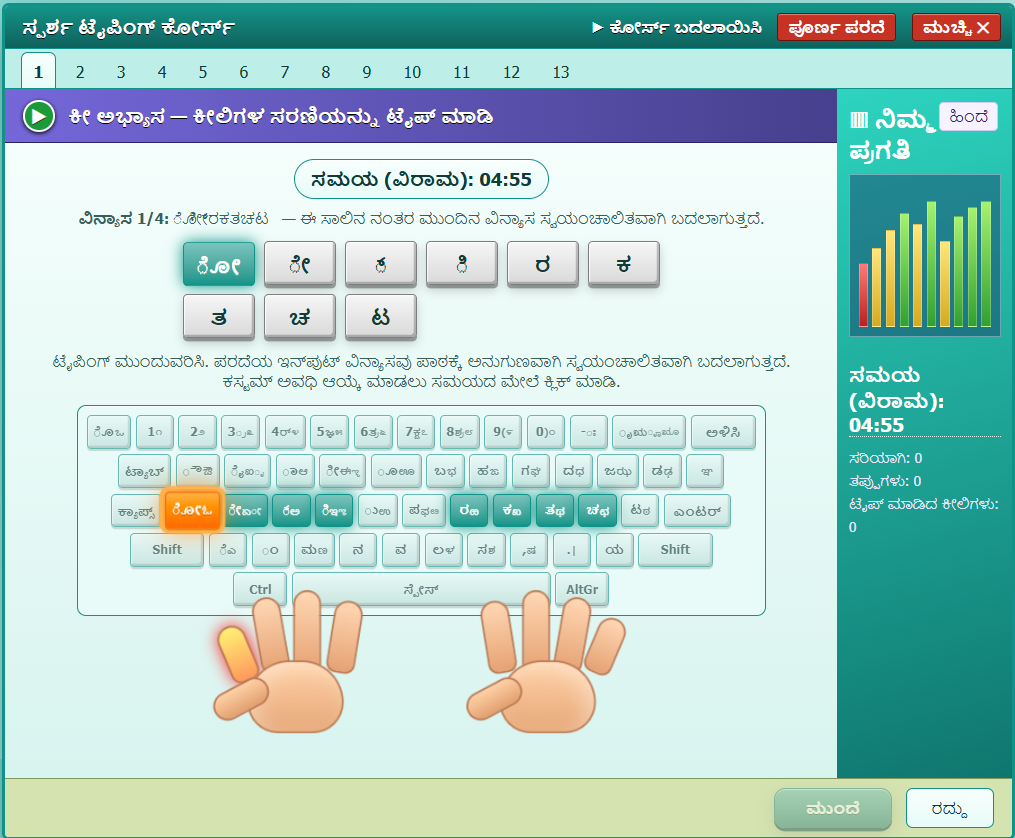
Task: Click the number 5 key
Action: tap(329, 432)
